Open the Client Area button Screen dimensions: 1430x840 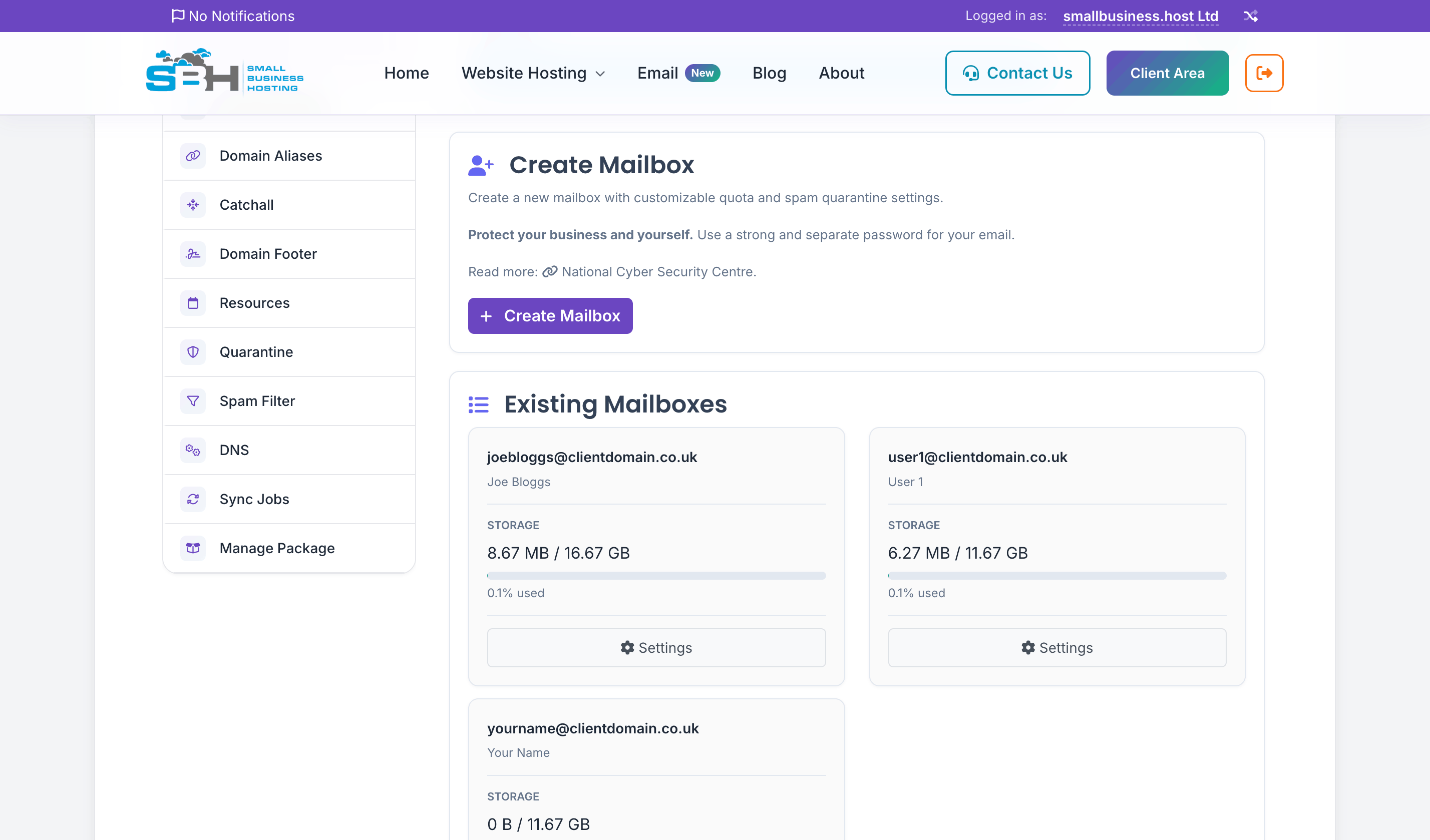pyautogui.click(x=1167, y=73)
